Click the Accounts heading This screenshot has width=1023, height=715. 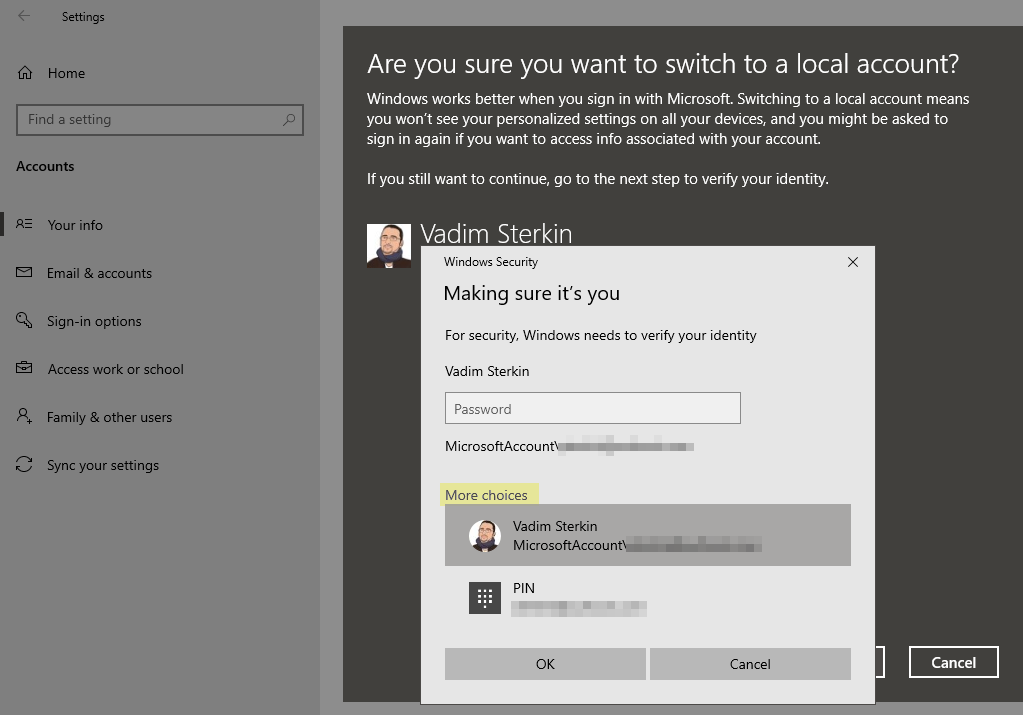[45, 166]
